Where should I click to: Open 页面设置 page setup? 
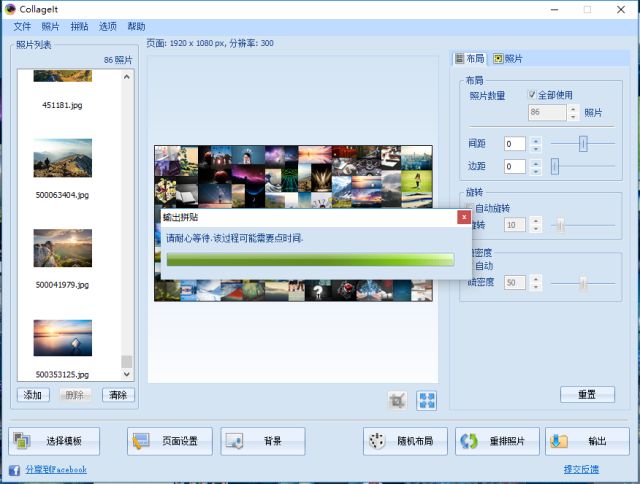[x=169, y=441]
